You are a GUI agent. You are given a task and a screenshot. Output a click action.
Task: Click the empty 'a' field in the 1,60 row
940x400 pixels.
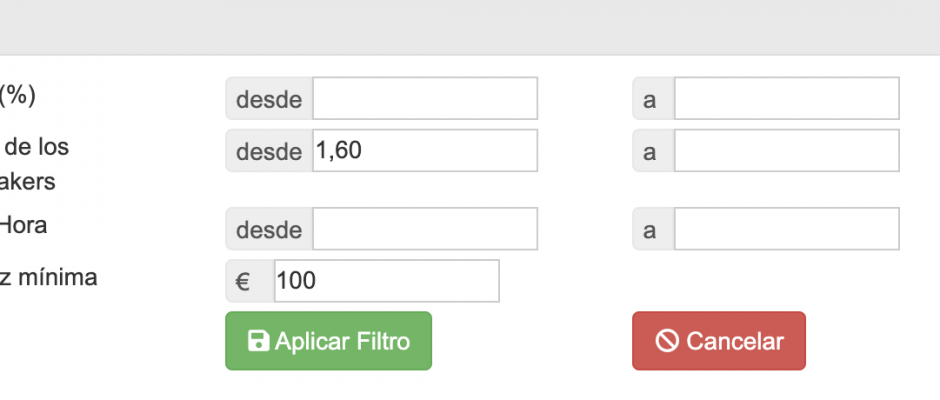click(787, 151)
